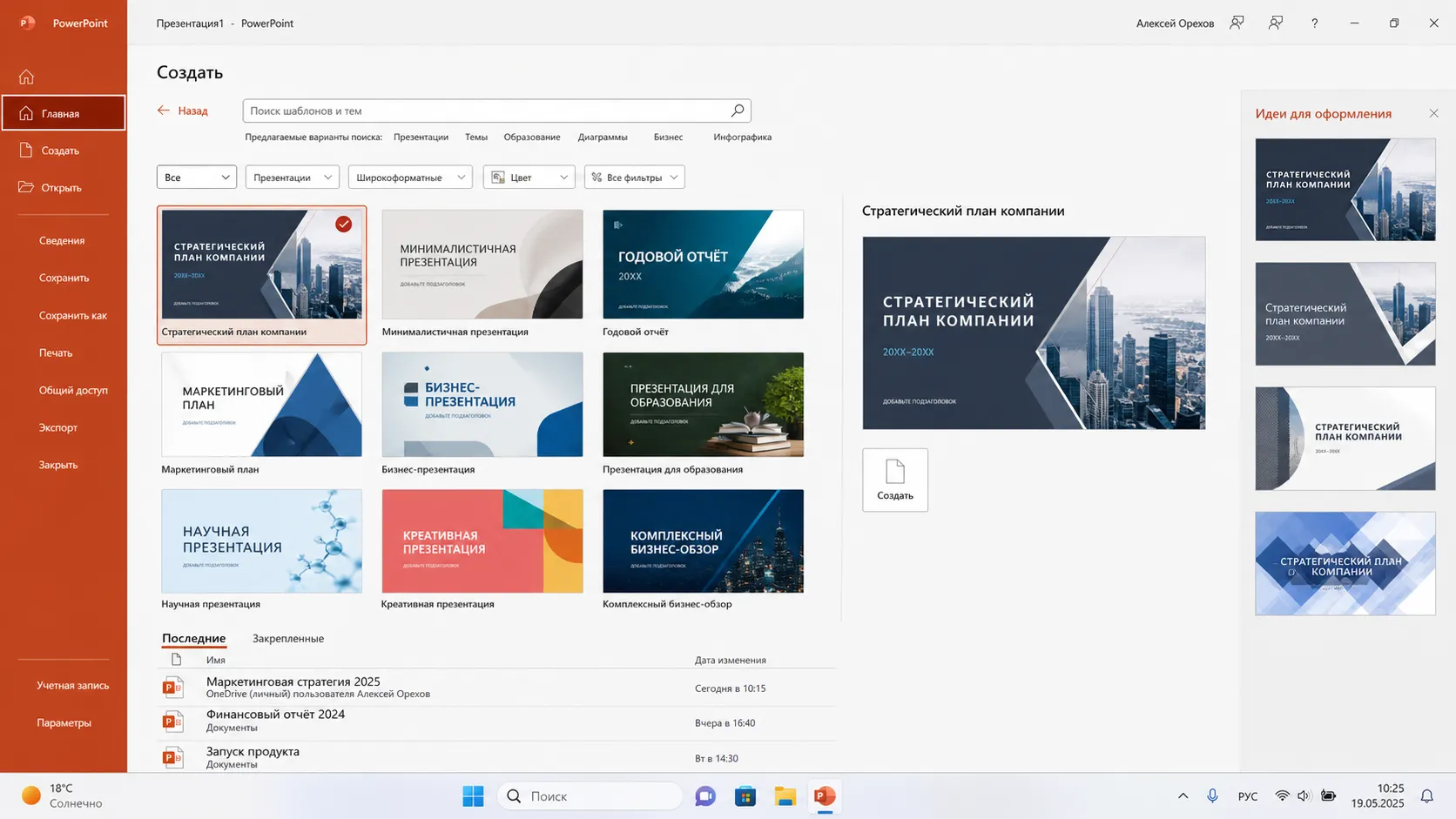Click the Инфографика suggested search link
The width and height of the screenshot is (1456, 819).
click(743, 137)
